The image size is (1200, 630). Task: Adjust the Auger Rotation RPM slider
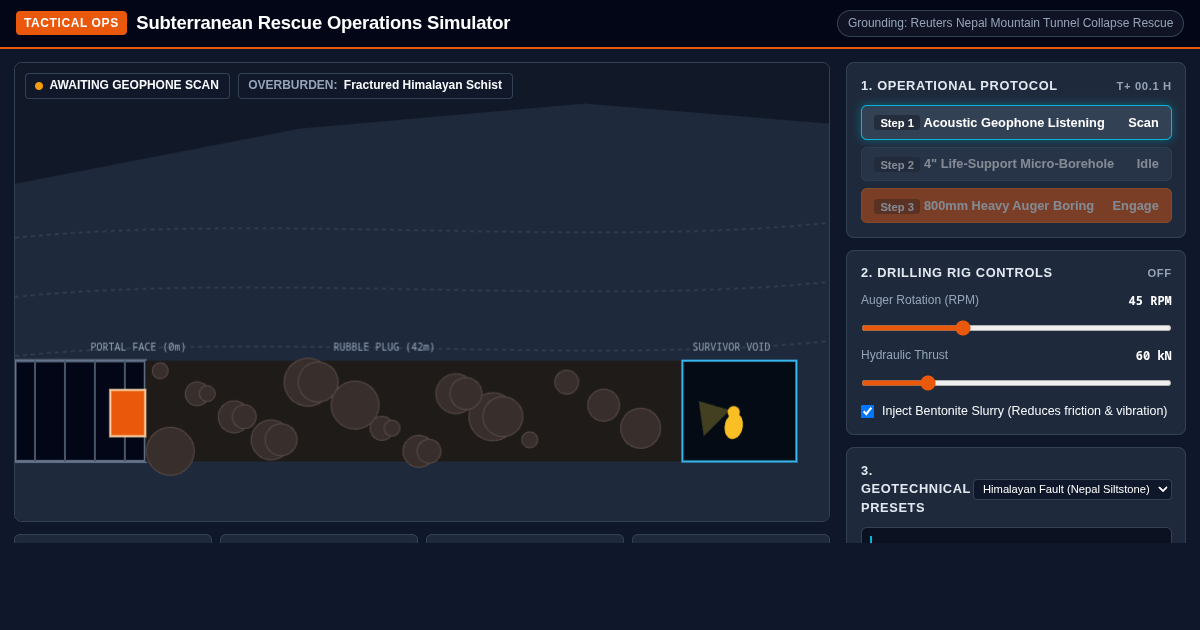1016,328
